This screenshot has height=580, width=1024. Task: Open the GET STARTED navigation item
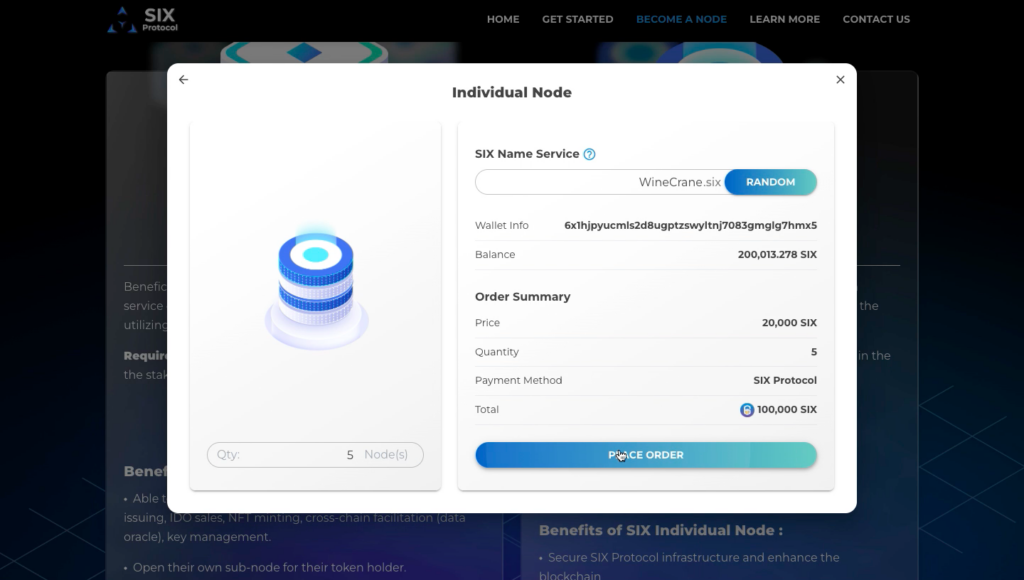tap(577, 18)
